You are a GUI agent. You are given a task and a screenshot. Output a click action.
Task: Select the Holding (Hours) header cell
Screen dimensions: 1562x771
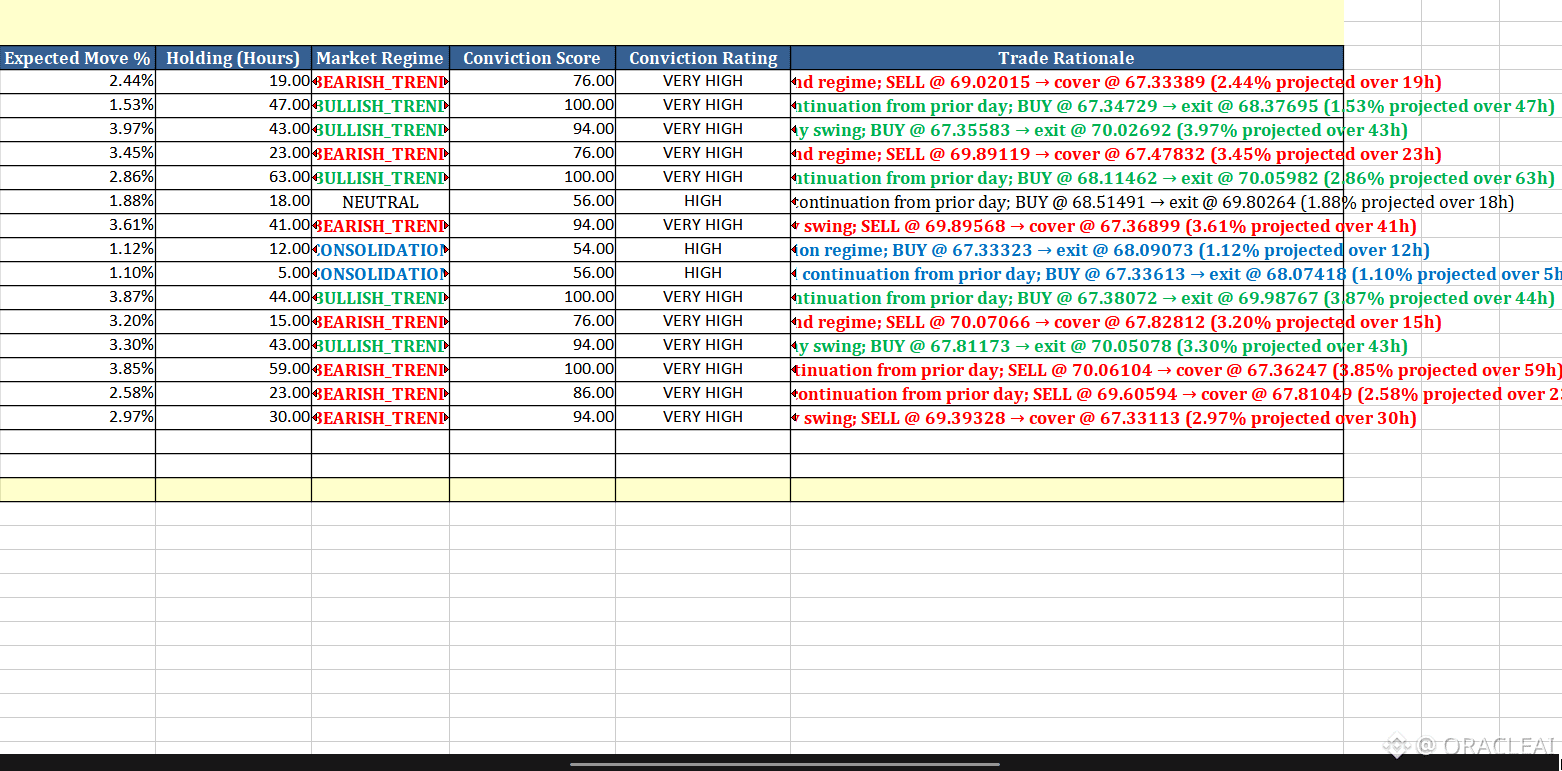(x=233, y=58)
